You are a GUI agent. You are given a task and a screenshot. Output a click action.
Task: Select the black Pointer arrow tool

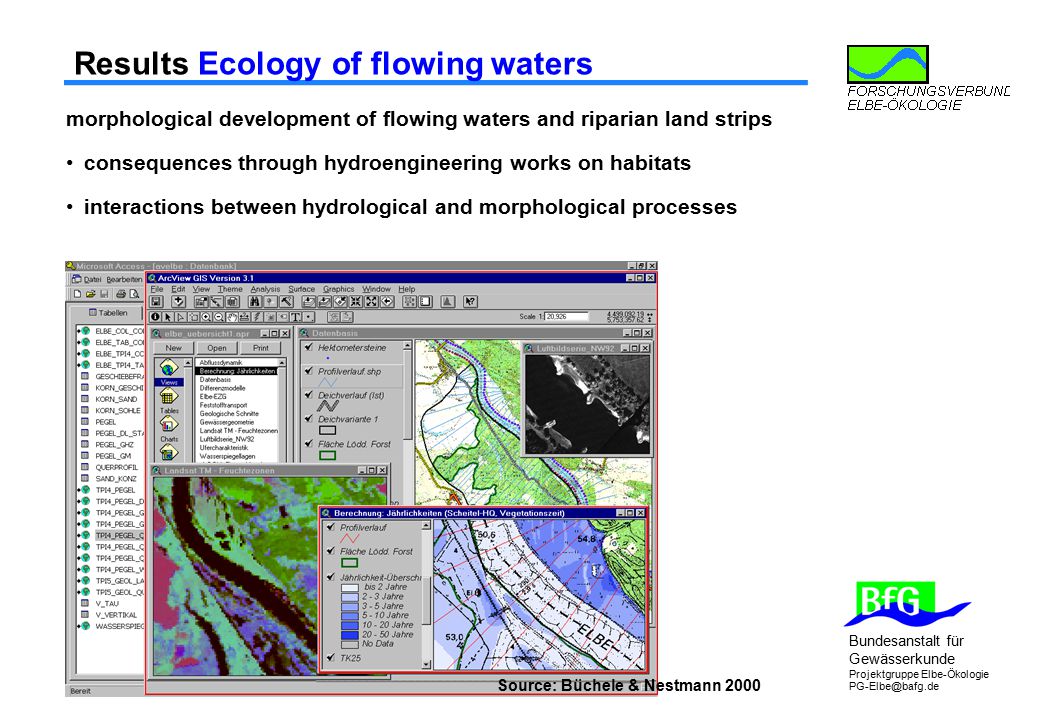[168, 317]
